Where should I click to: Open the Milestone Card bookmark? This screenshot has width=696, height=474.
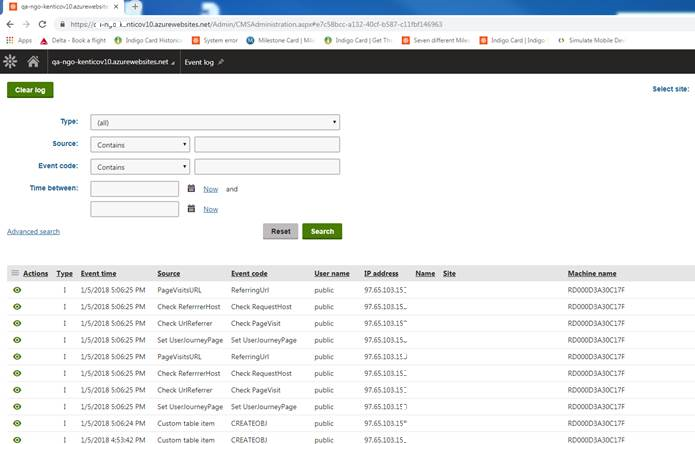(x=281, y=40)
